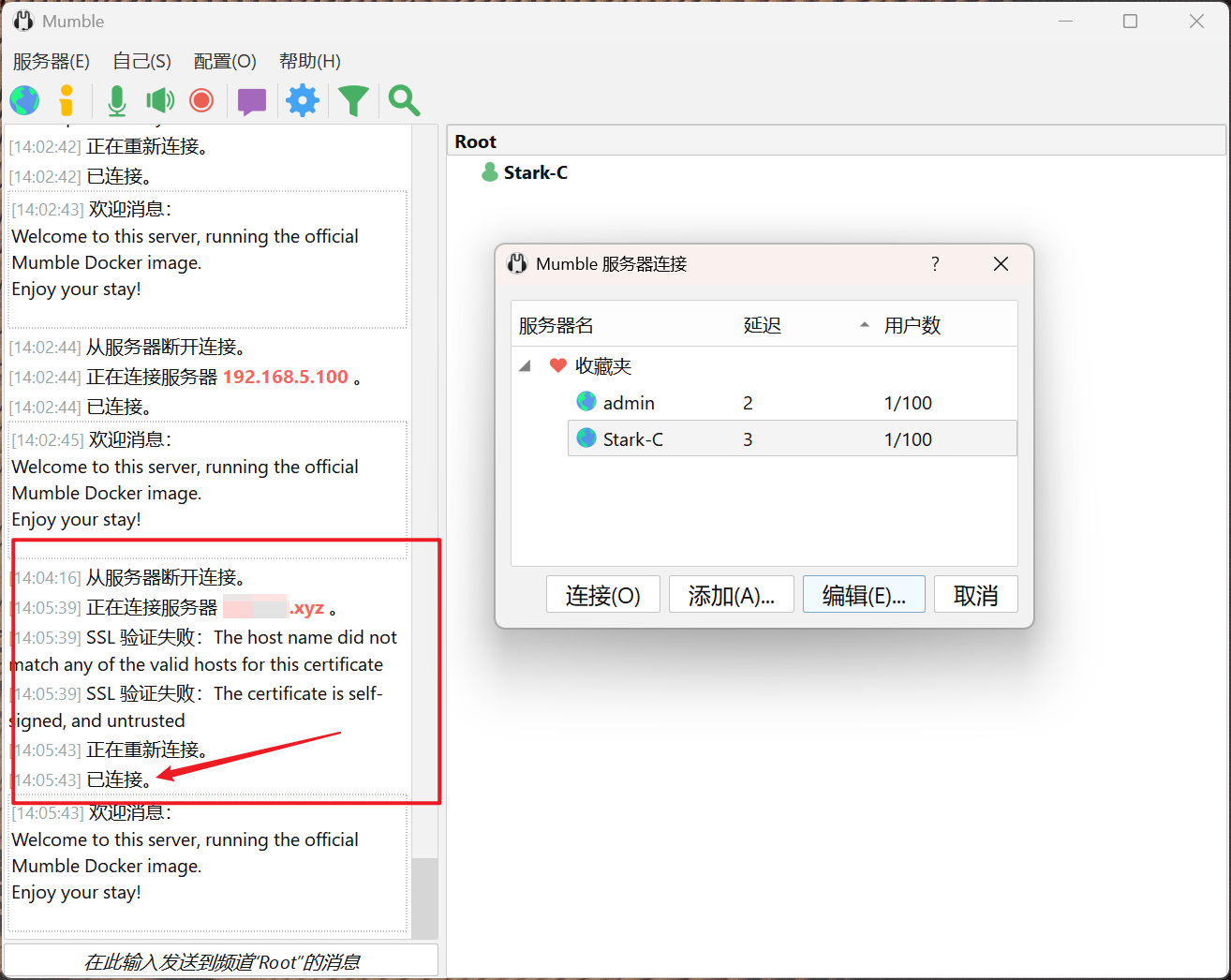Sort by 用户数 column header
The width and height of the screenshot is (1231, 980).
912,325
